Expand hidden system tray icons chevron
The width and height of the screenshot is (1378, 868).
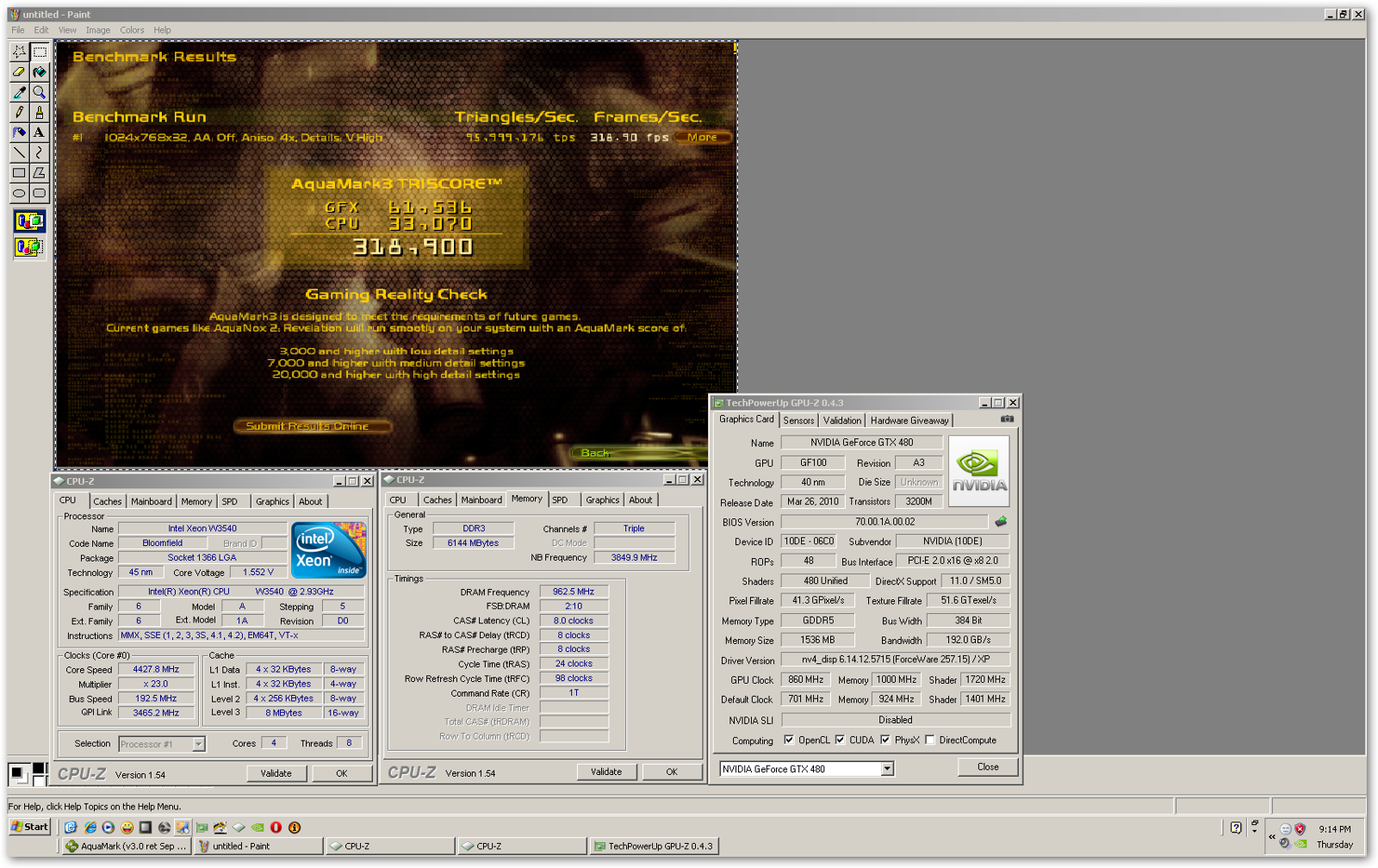1272,836
